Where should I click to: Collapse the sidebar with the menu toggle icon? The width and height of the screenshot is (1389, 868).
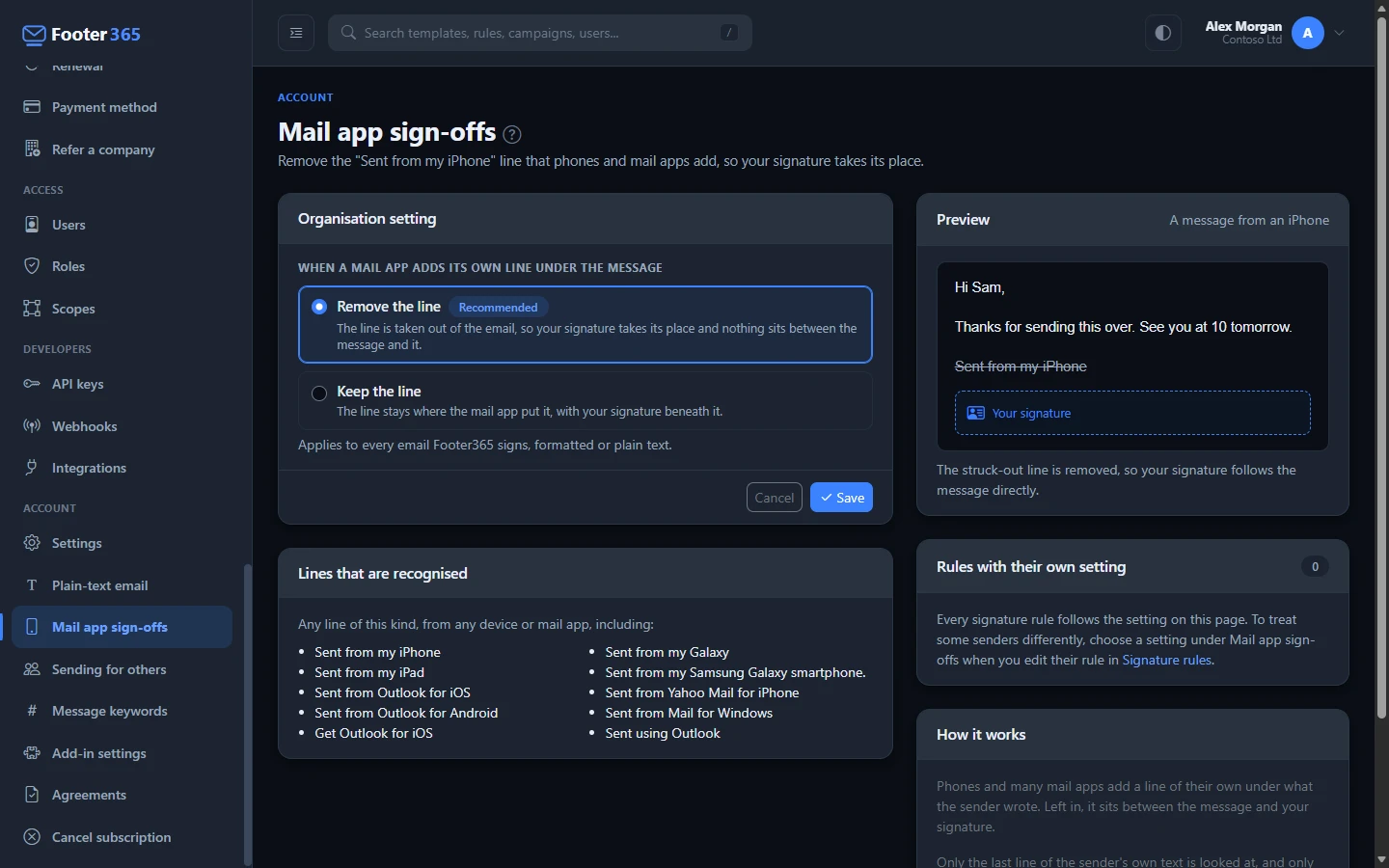296,33
